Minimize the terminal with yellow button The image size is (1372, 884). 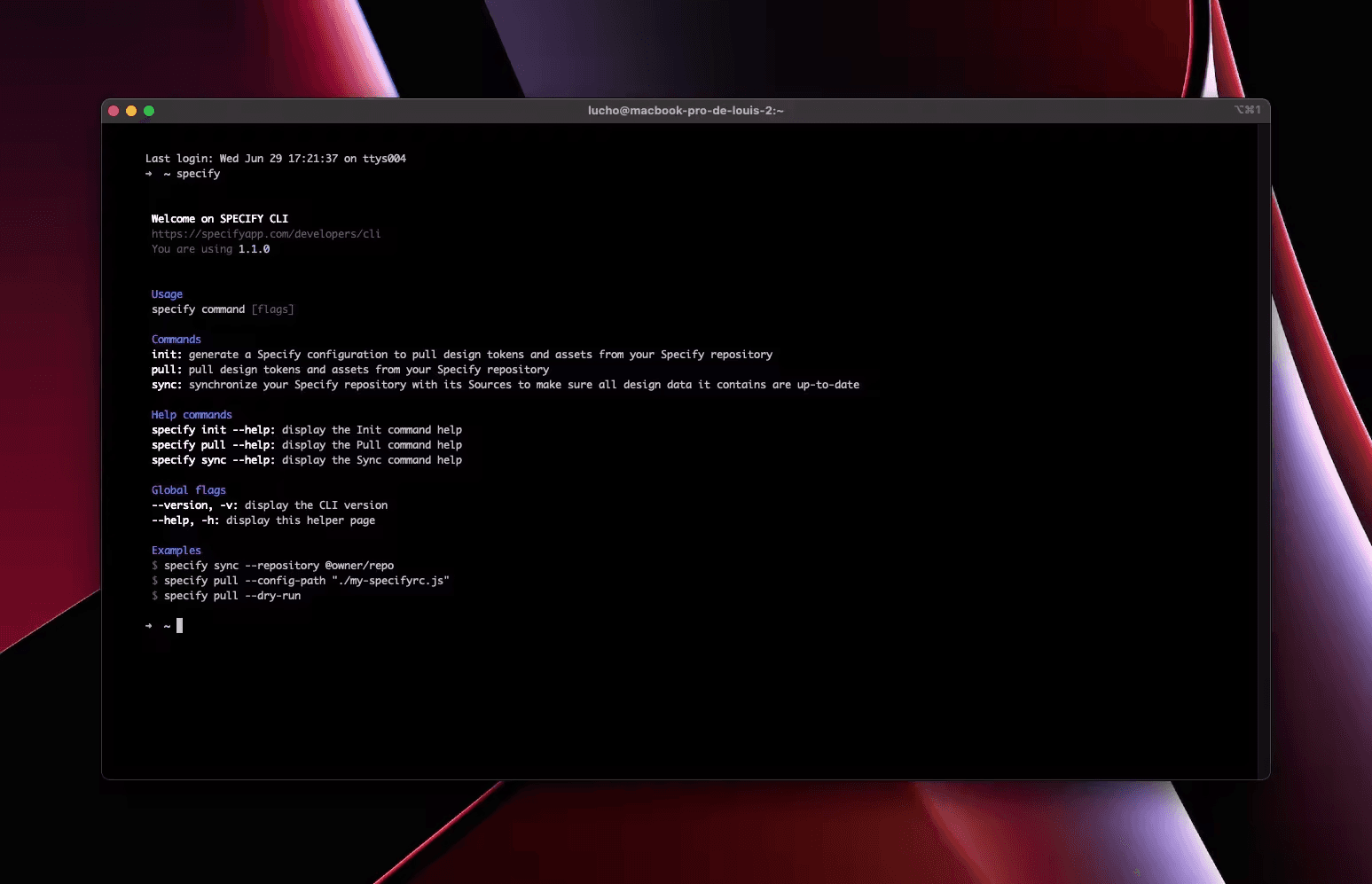point(131,111)
